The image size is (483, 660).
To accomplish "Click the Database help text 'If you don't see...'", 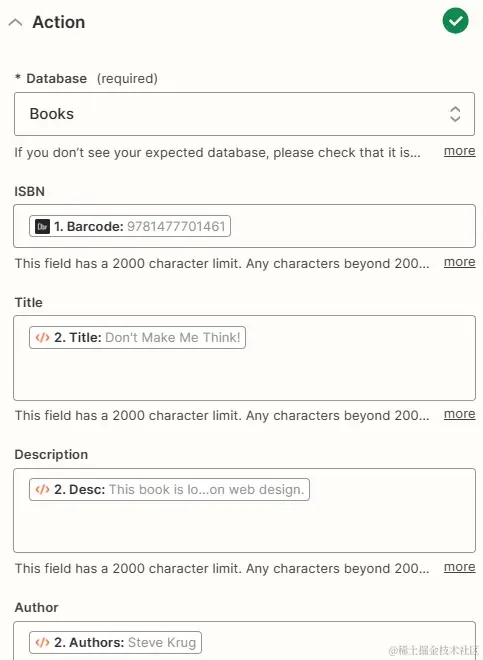I will tap(218, 152).
